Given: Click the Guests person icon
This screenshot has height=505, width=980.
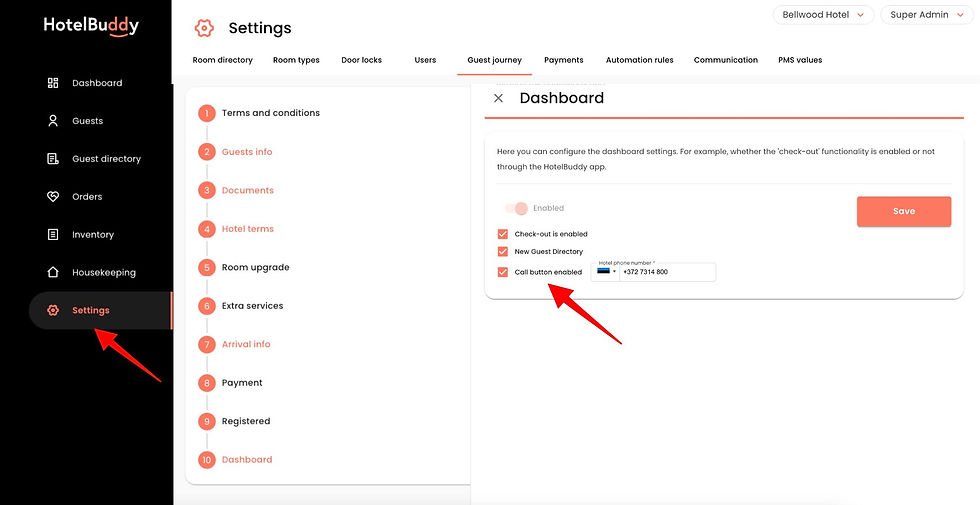Looking at the screenshot, I should pos(53,121).
